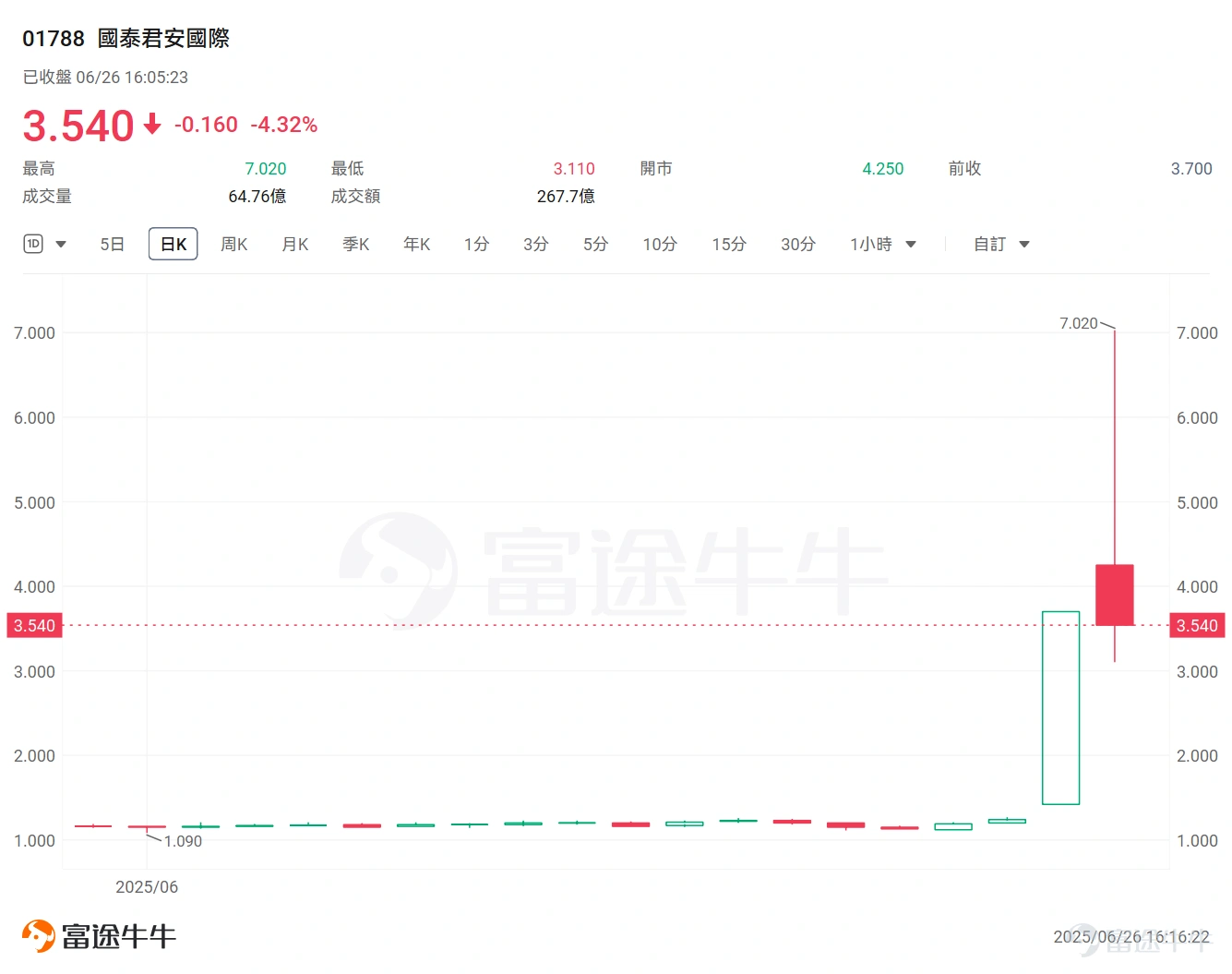Switch to the 日K daily chart tab
1232x974 pixels.
coord(173,243)
